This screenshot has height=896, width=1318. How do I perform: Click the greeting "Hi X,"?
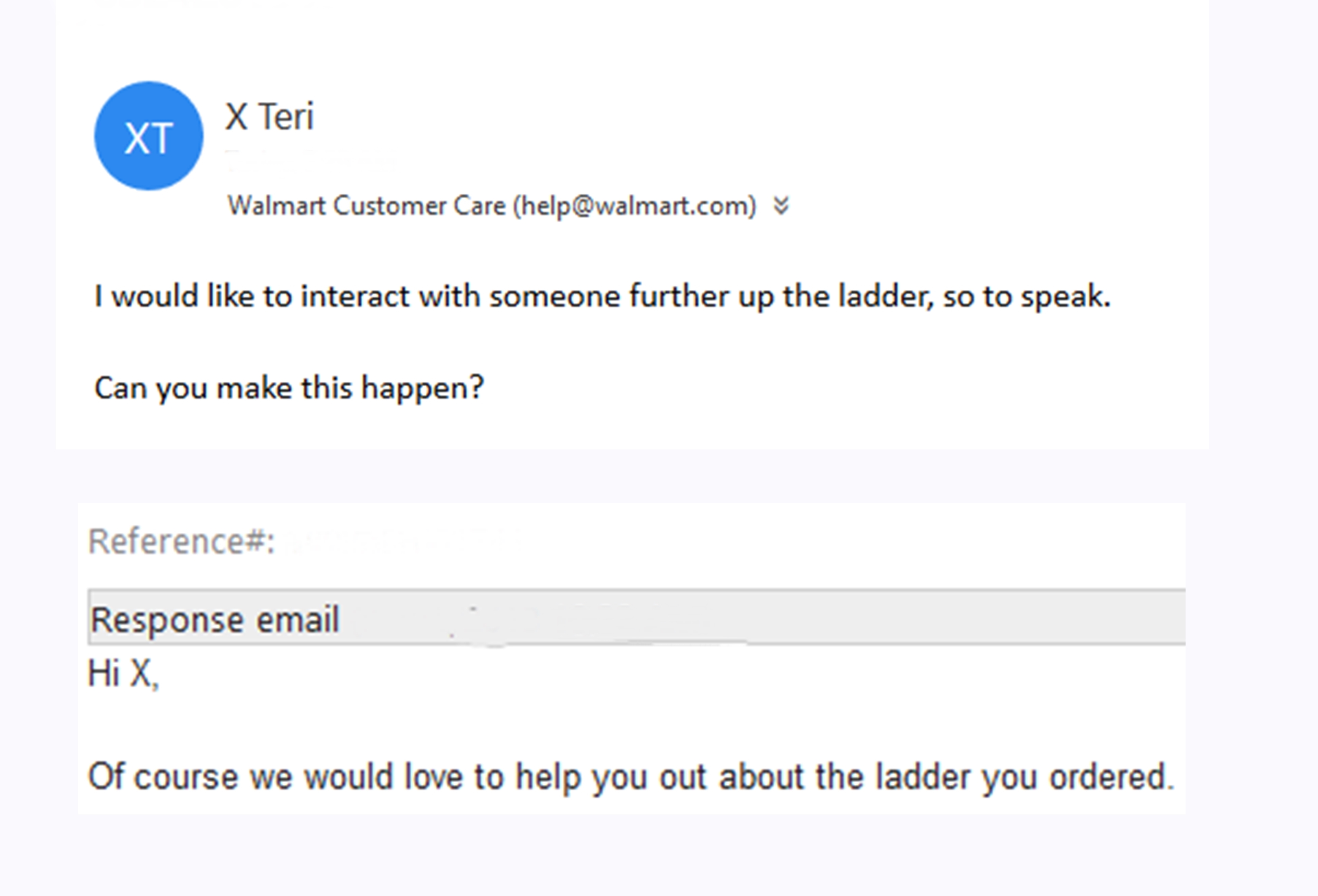click(123, 675)
